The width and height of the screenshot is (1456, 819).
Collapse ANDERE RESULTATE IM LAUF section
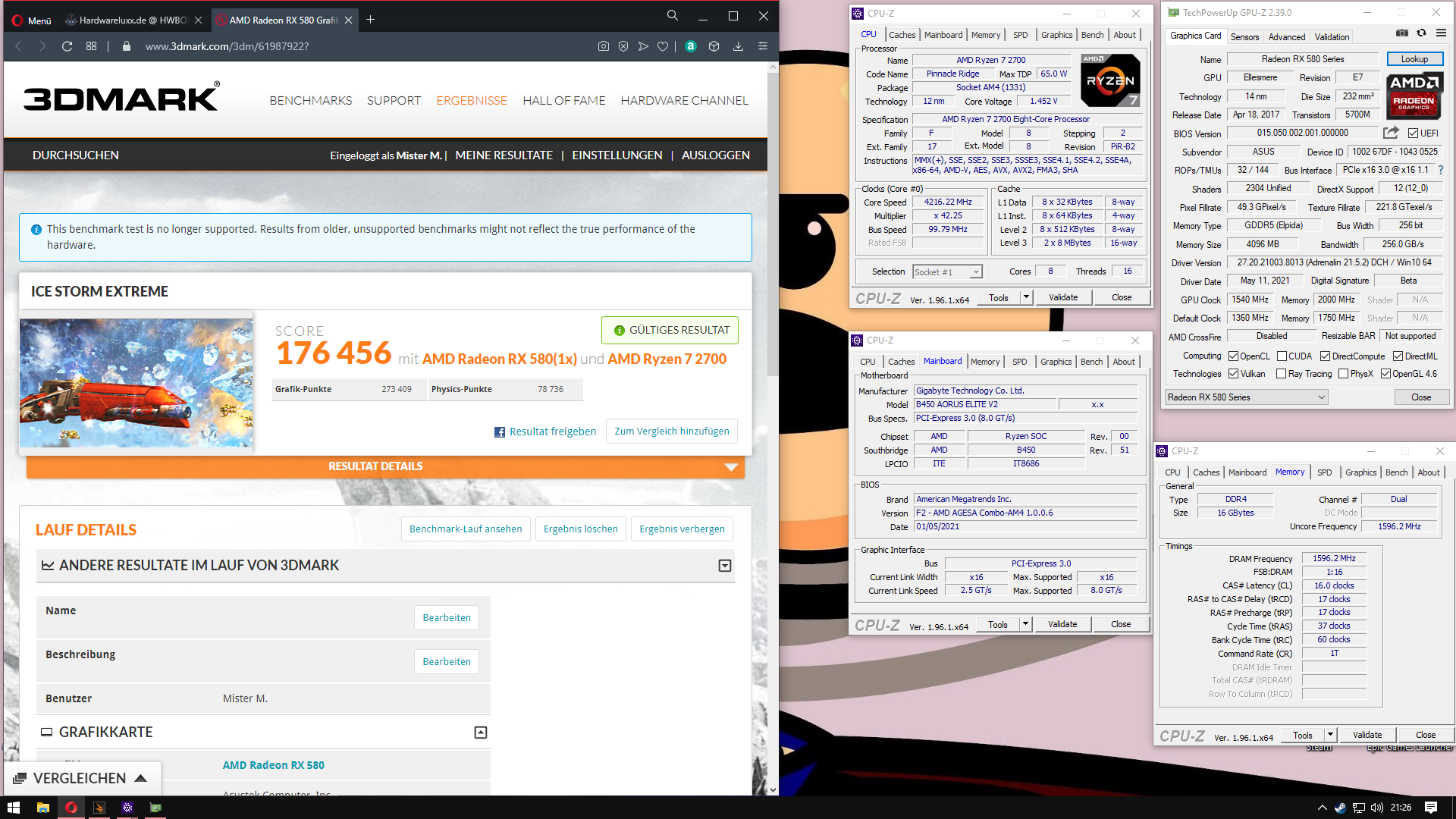pyautogui.click(x=725, y=566)
